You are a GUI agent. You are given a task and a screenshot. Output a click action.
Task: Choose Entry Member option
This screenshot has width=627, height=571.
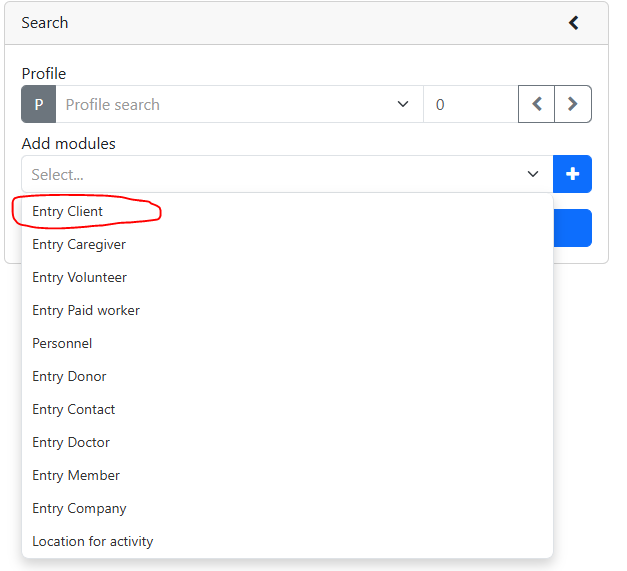click(x=76, y=476)
